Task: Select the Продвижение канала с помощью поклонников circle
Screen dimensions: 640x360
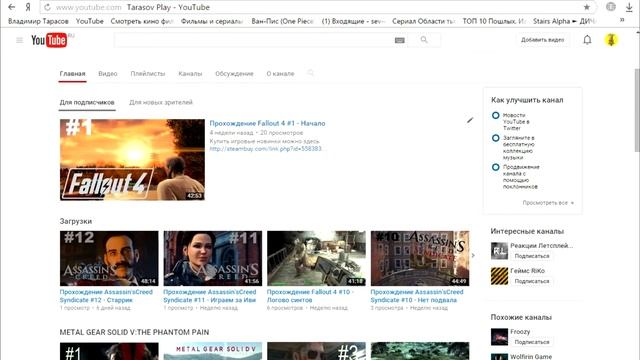Action: (496, 167)
